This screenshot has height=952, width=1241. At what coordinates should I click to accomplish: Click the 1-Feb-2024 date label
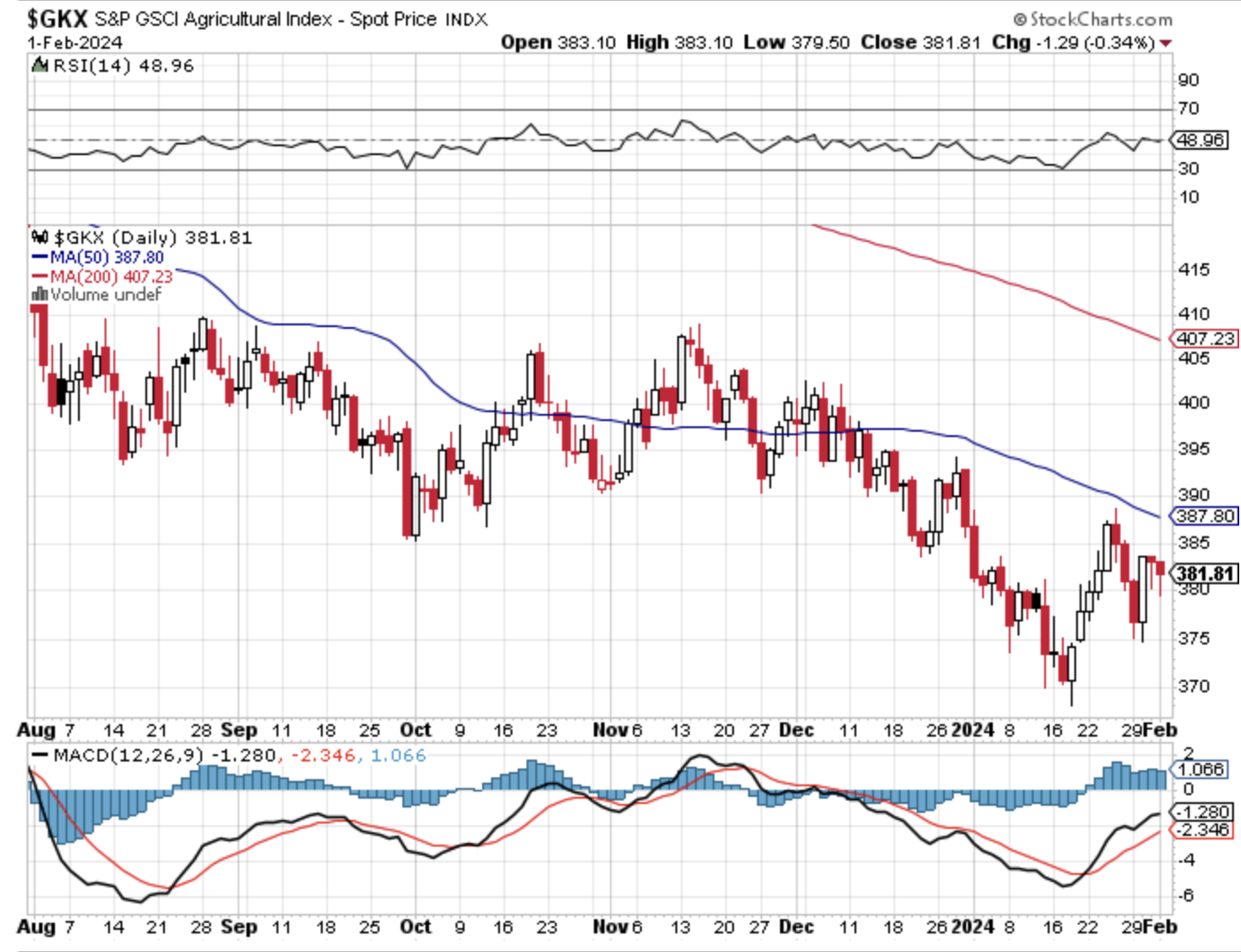[75, 43]
